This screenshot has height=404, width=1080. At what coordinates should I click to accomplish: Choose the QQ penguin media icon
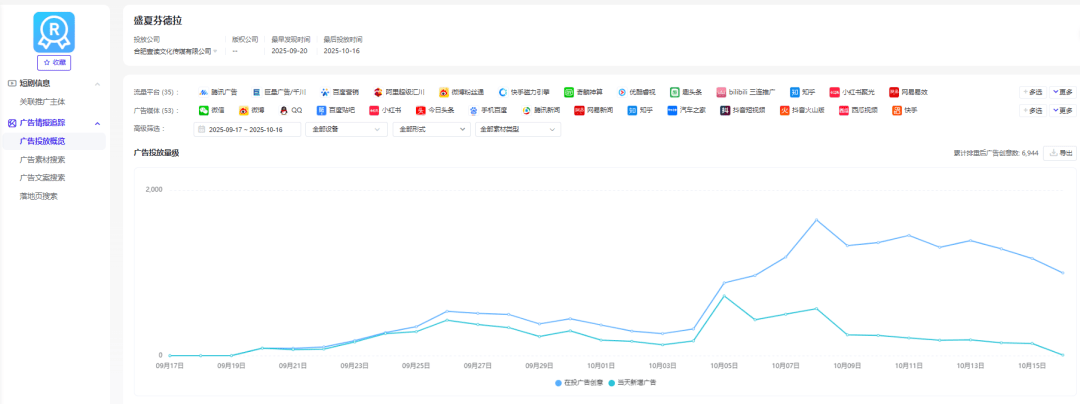(x=284, y=110)
